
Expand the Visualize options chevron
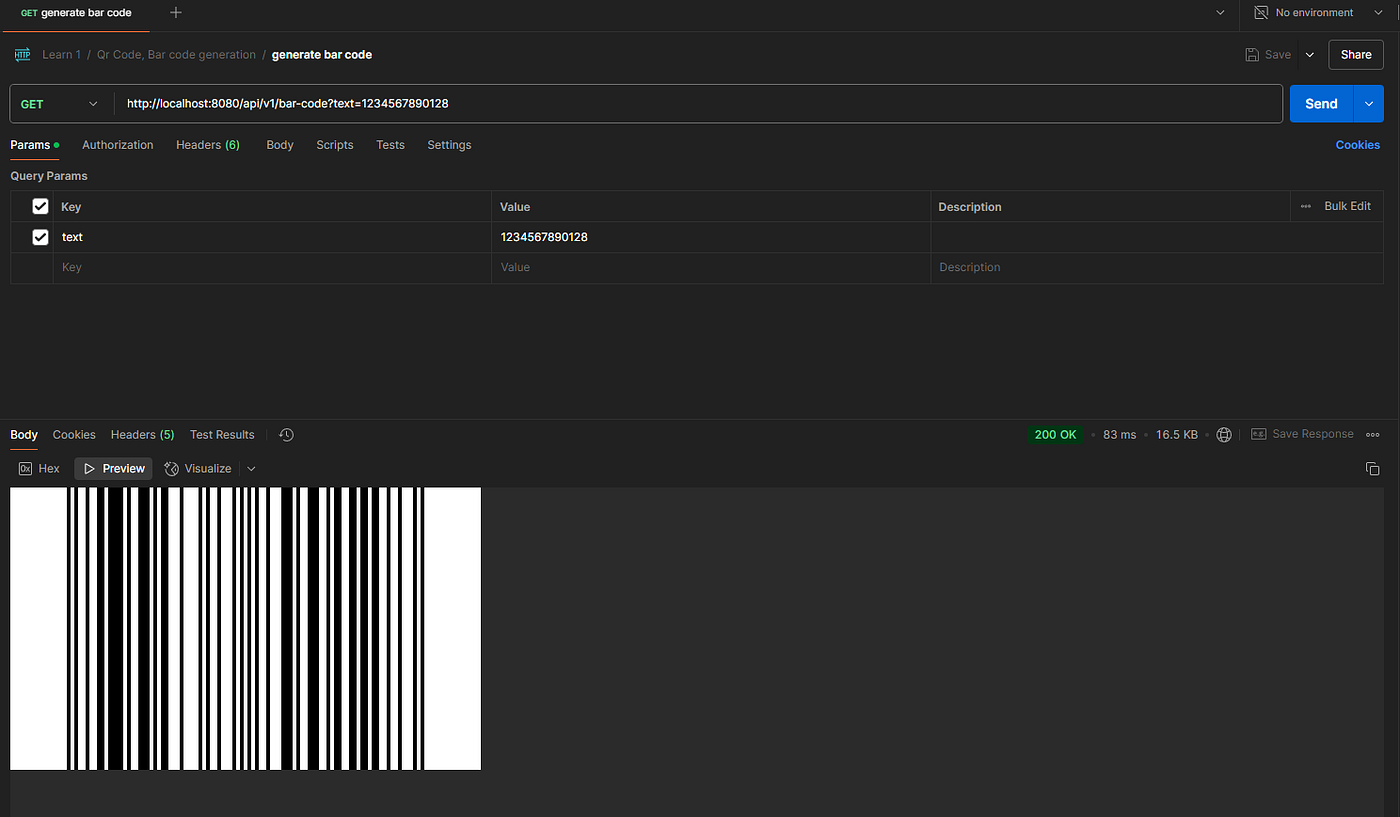[x=251, y=469]
